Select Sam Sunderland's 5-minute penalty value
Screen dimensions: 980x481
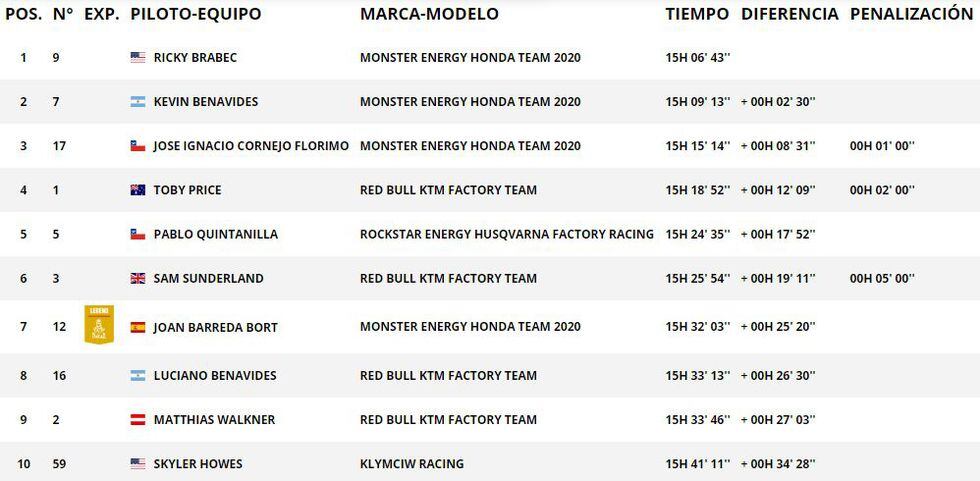882,278
